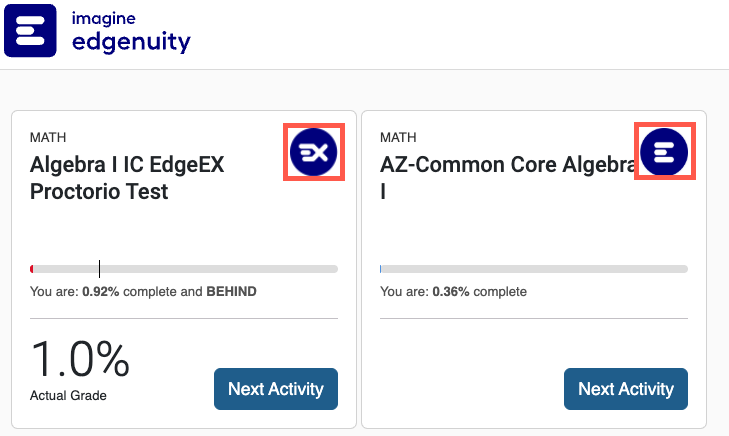Click the blue progress fill on second card
729x436 pixels.
tap(381, 269)
